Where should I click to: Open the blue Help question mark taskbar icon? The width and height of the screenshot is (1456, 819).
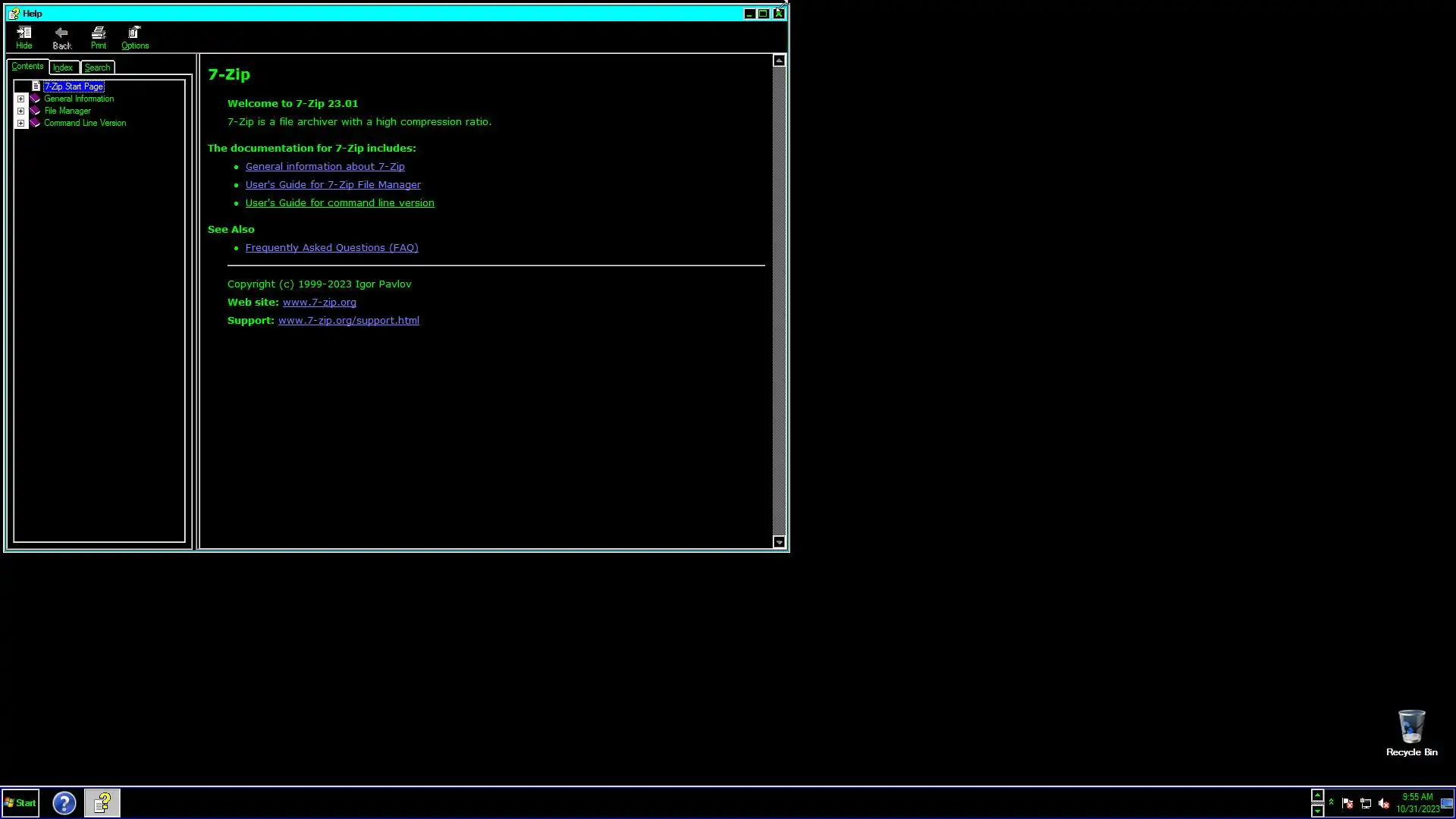click(x=64, y=802)
